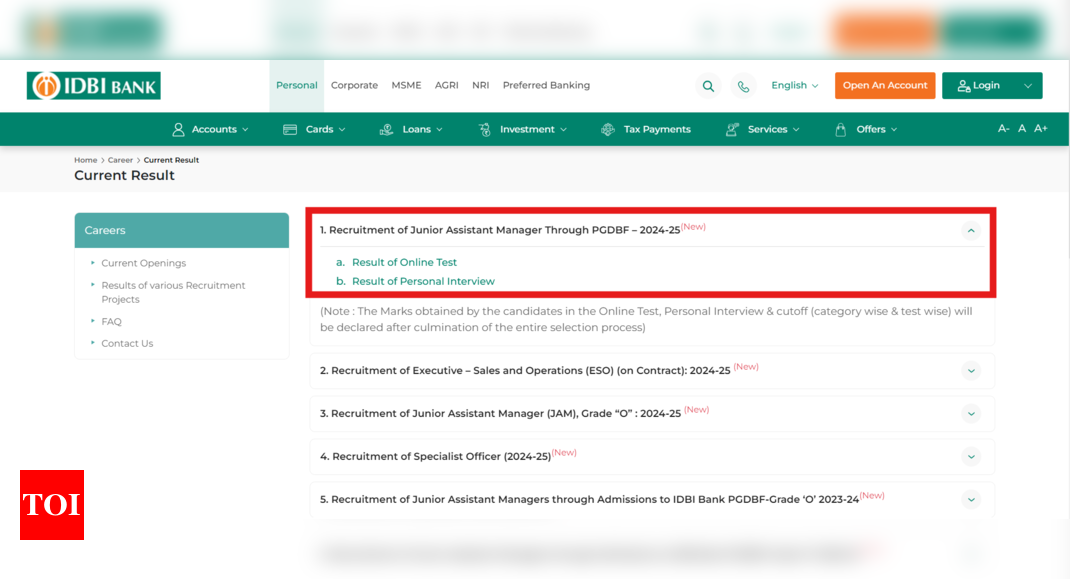
Task: Select the AGRI tab
Action: click(446, 85)
